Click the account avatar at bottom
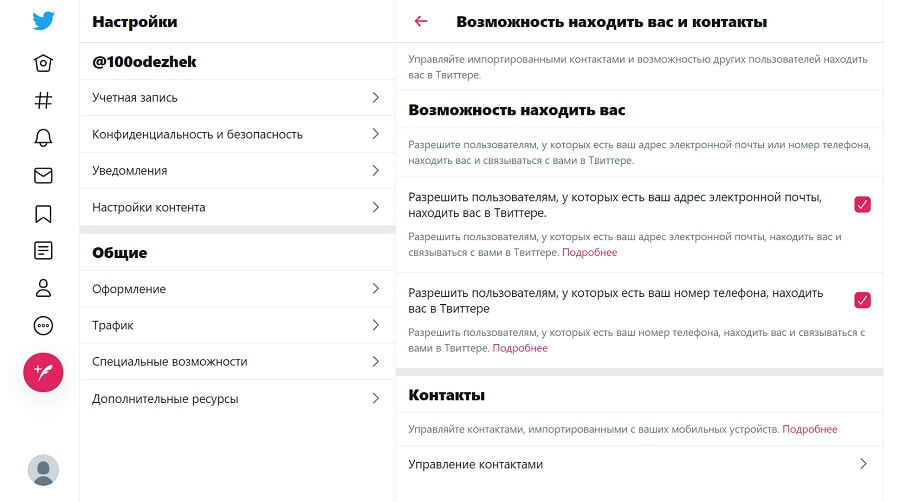This screenshot has height=502, width=900. coord(43,470)
